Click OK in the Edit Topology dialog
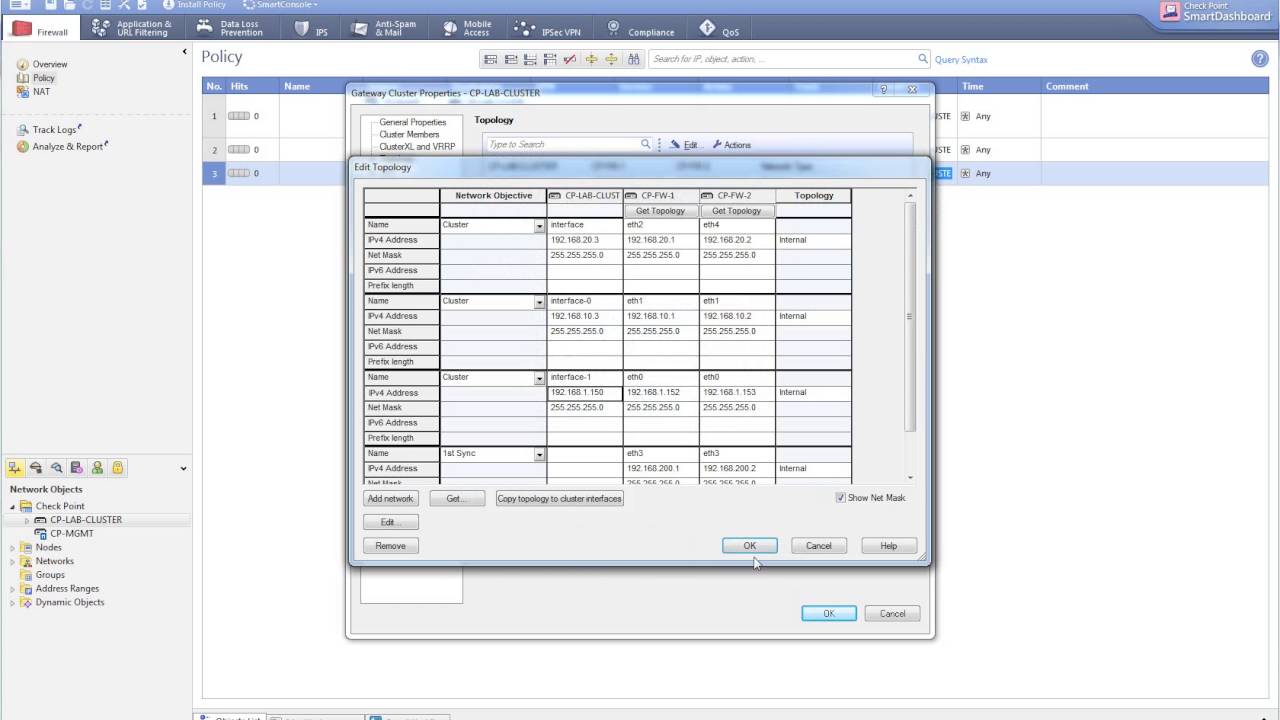This screenshot has height=720, width=1280. click(x=750, y=546)
